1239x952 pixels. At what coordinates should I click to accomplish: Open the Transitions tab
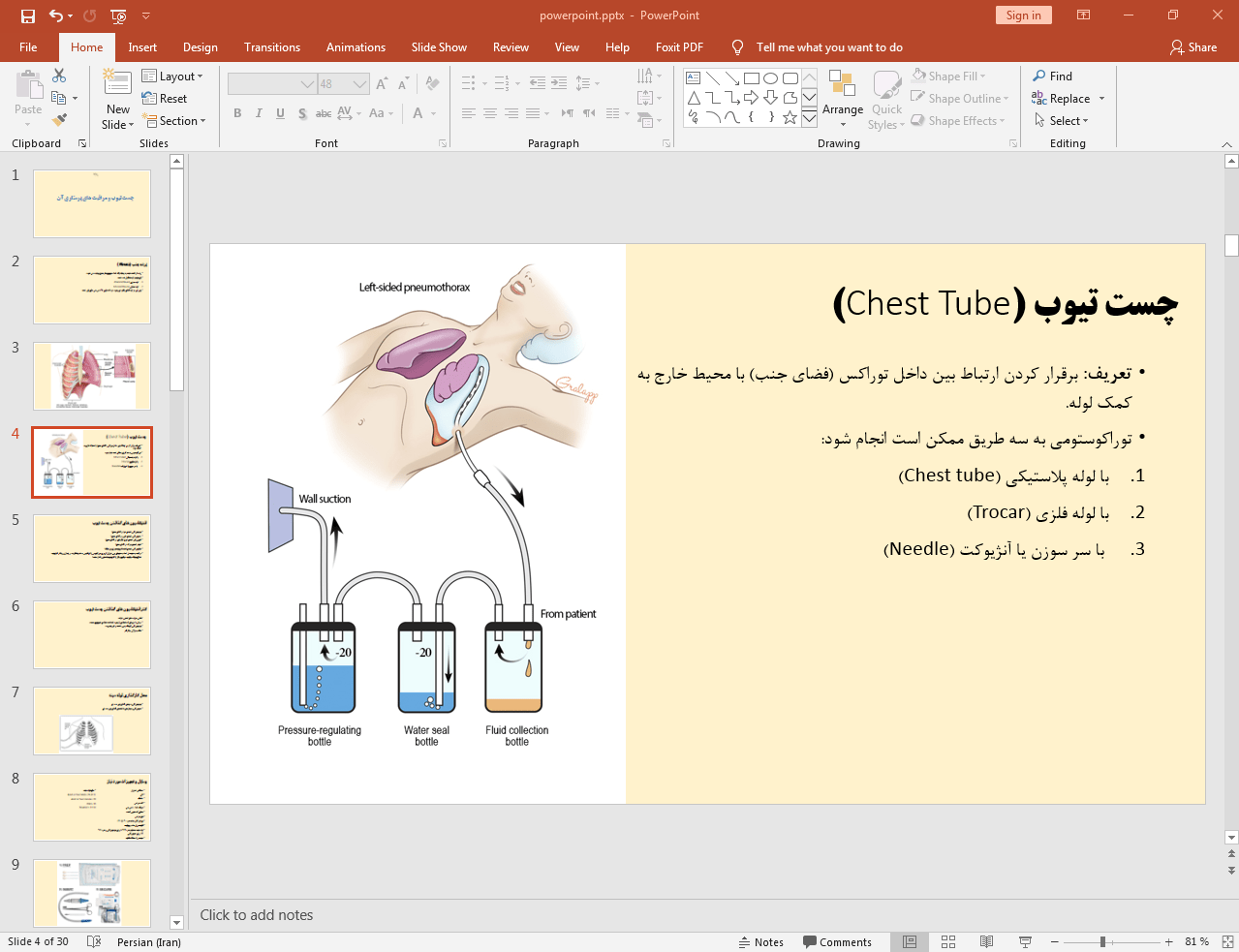point(272,47)
